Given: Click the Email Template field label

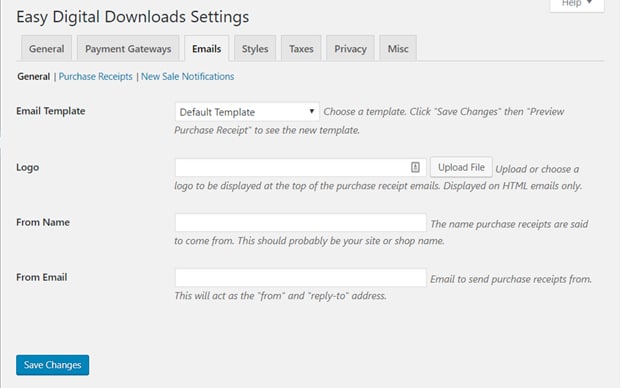Looking at the screenshot, I should [x=51, y=111].
